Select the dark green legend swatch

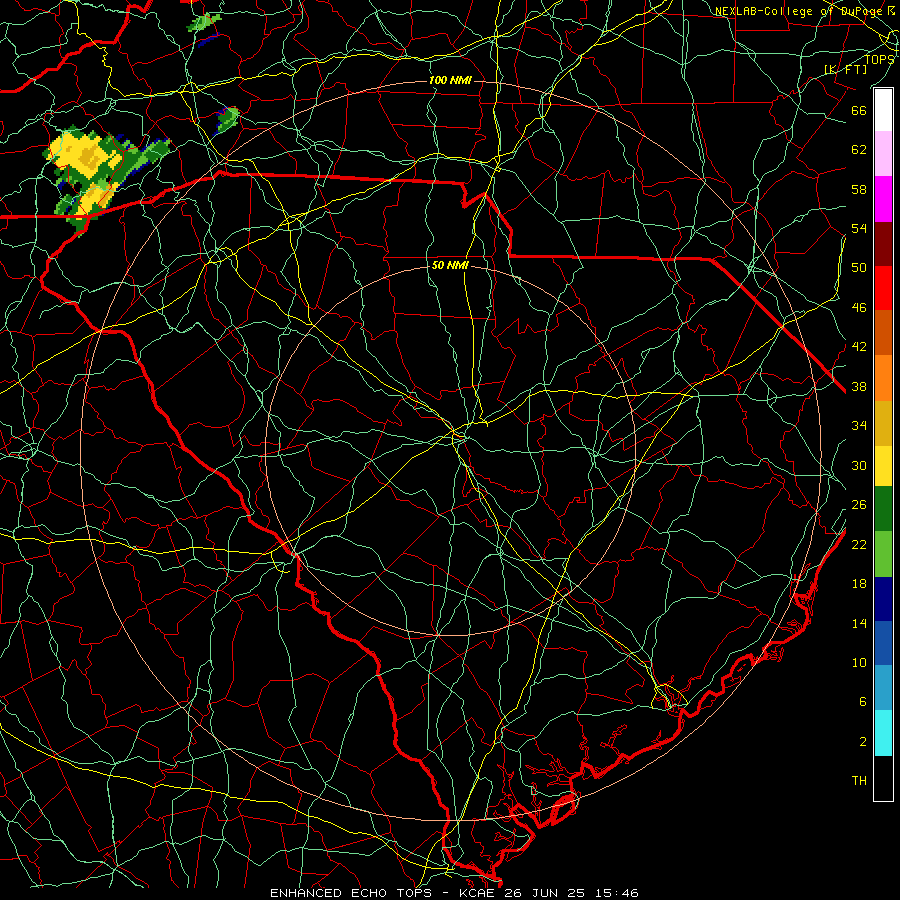tap(883, 509)
